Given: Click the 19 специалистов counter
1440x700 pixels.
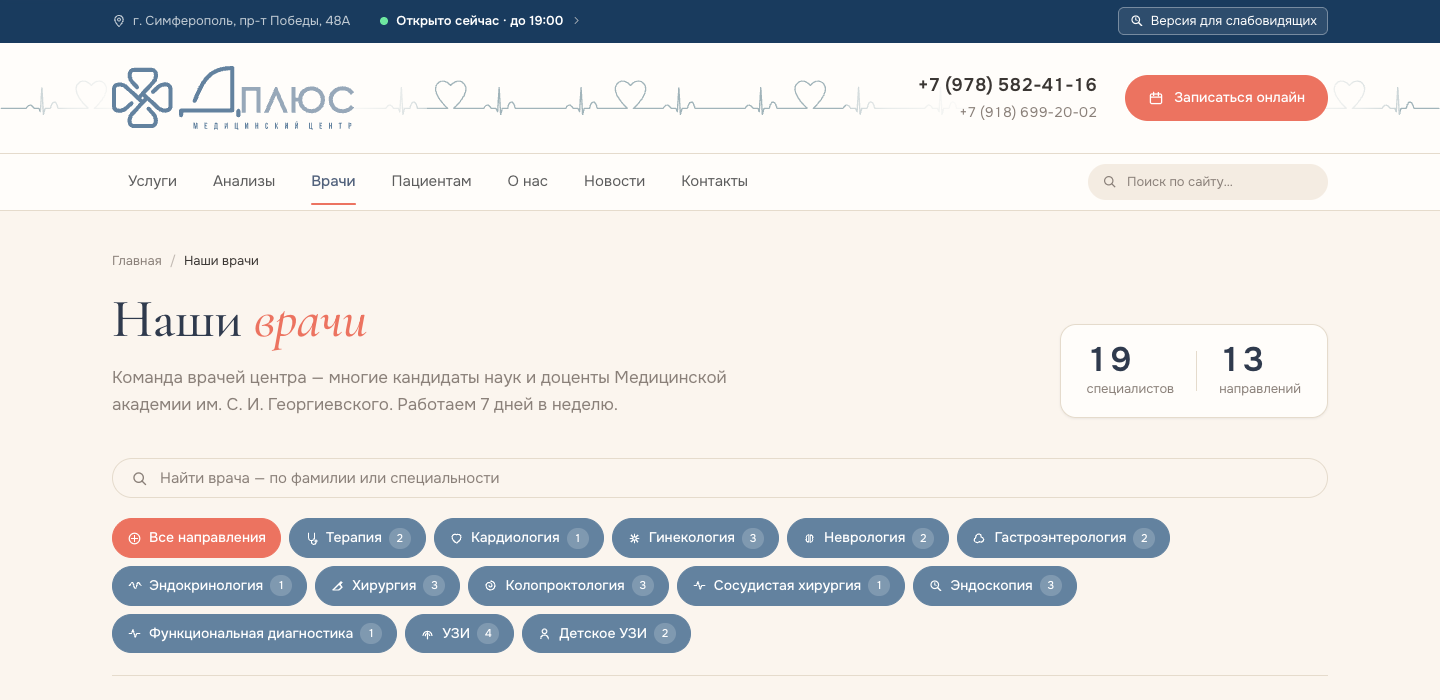Looking at the screenshot, I should point(1130,370).
